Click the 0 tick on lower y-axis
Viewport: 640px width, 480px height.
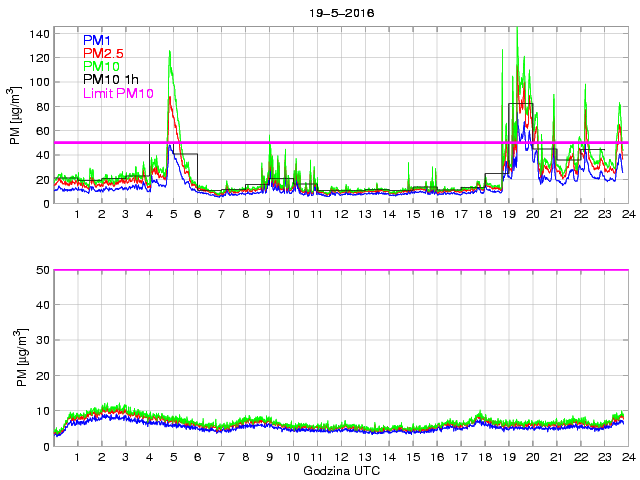(x=46, y=446)
